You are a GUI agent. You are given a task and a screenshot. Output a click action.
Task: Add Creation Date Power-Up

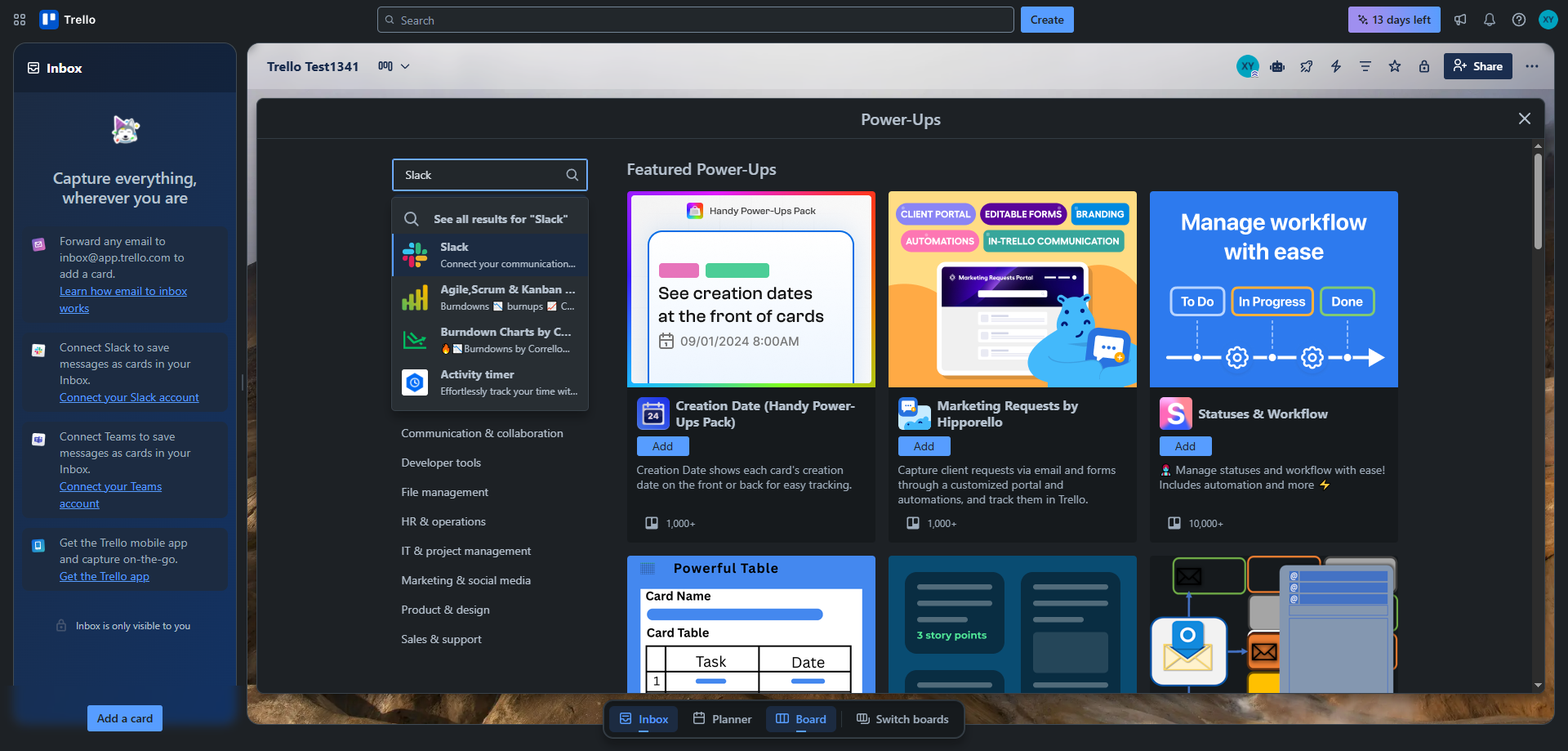[x=662, y=446]
